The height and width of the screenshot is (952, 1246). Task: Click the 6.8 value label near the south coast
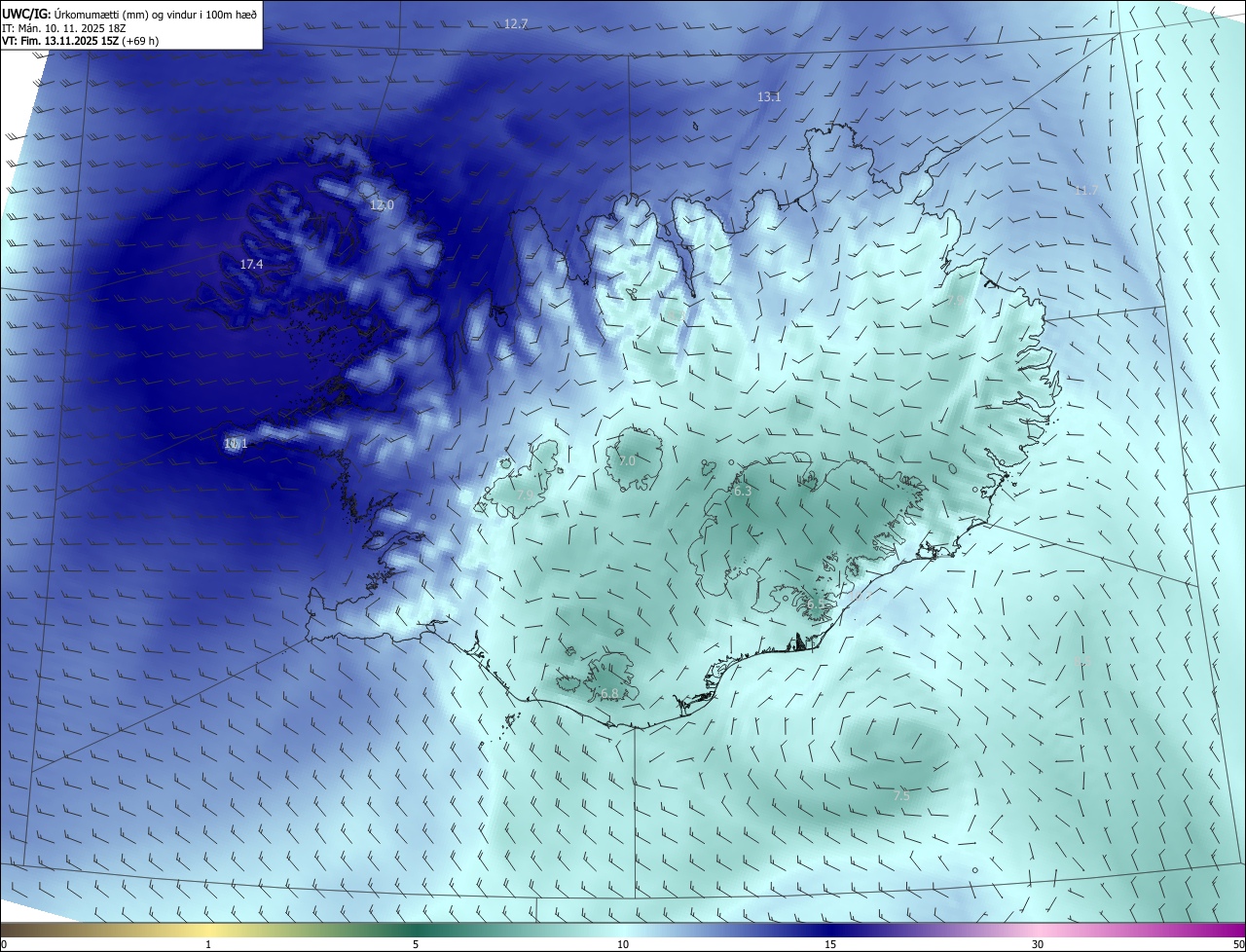point(609,693)
